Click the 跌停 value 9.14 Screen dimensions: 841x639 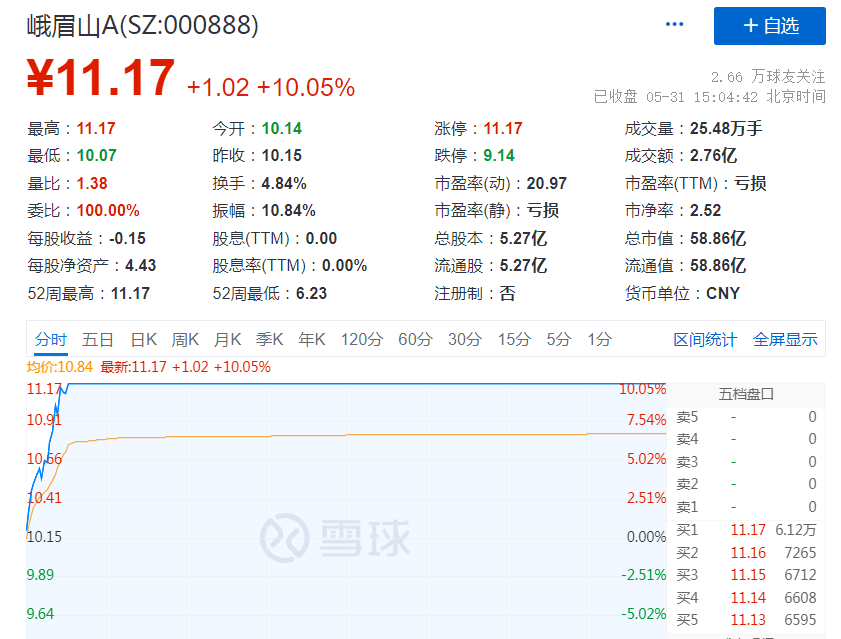click(x=499, y=156)
